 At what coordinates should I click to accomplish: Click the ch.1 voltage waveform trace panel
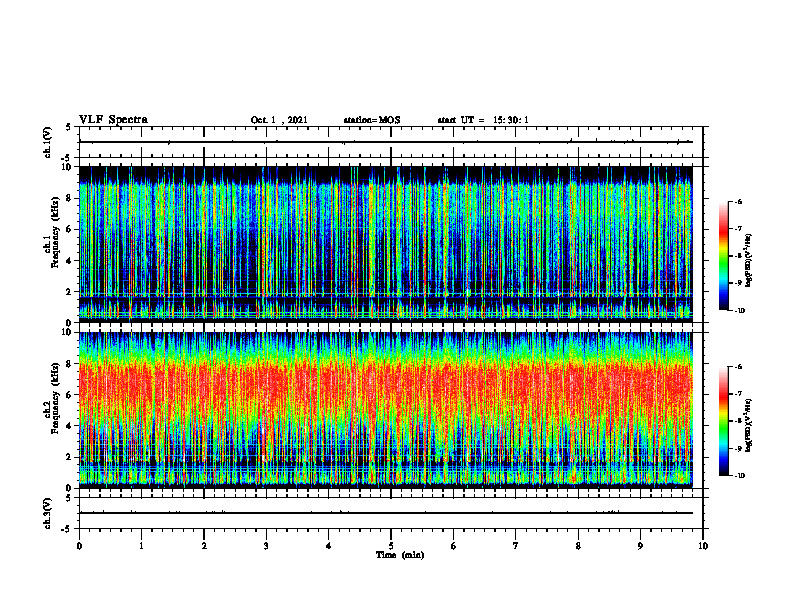click(x=391, y=142)
